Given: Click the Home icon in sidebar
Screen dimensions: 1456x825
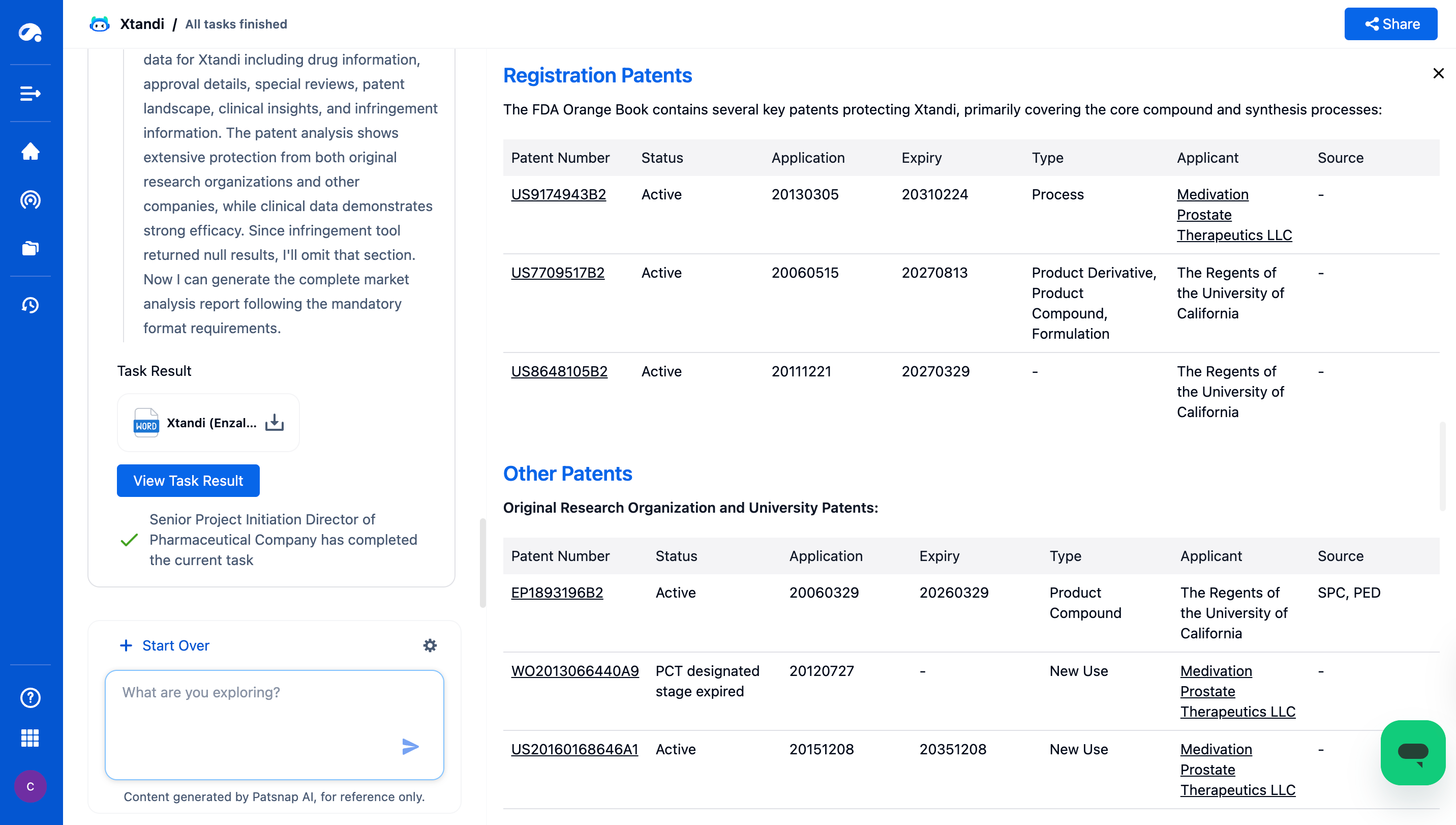Looking at the screenshot, I should tap(30, 151).
